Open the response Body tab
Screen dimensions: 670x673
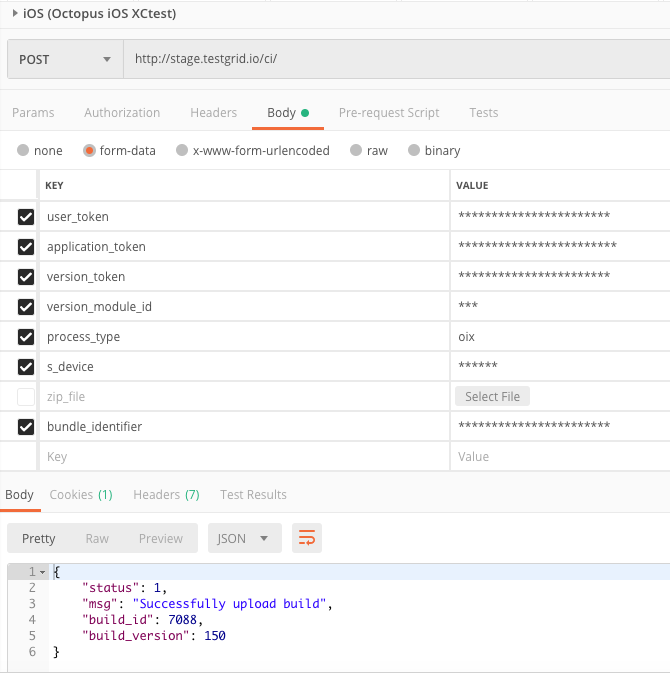click(x=19, y=495)
